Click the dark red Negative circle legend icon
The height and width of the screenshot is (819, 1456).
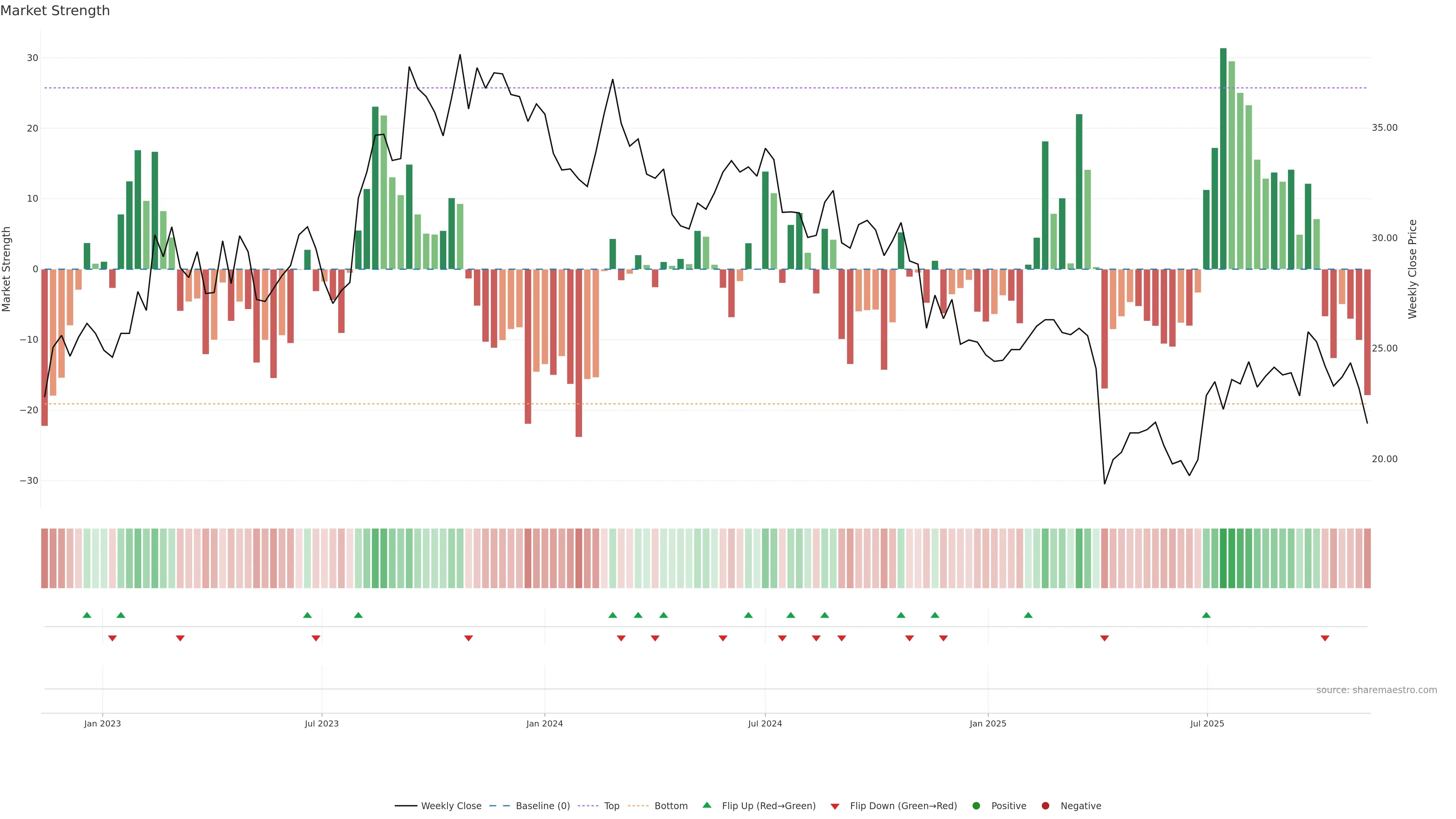tap(1045, 806)
